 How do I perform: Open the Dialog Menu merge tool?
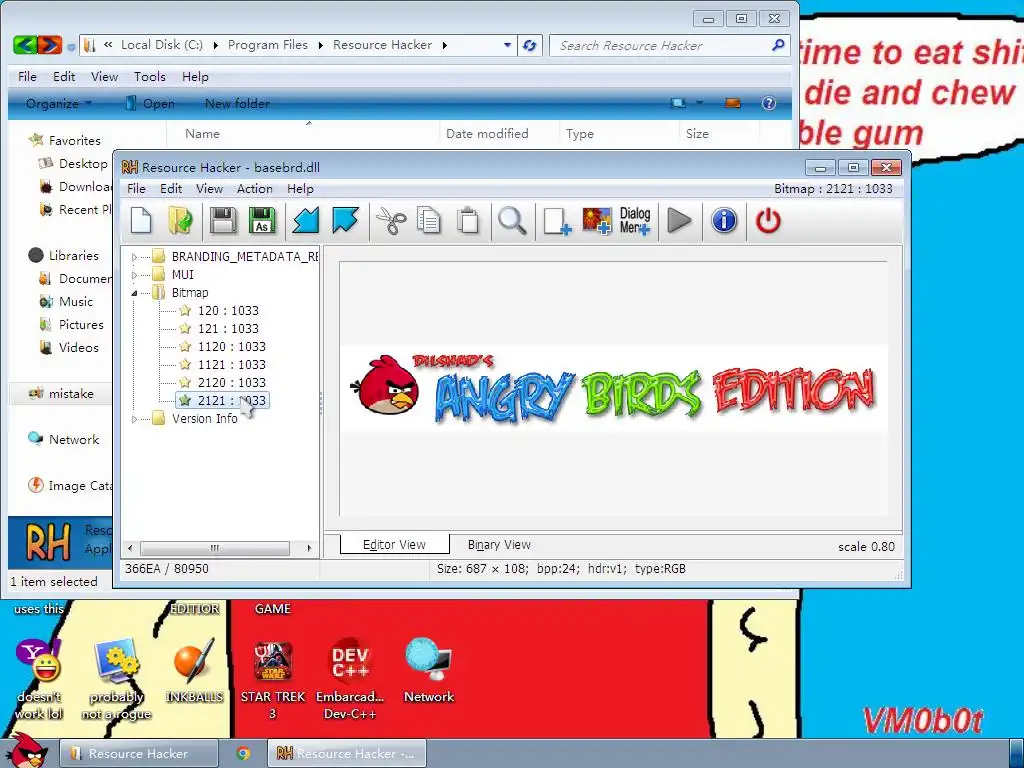click(635, 221)
